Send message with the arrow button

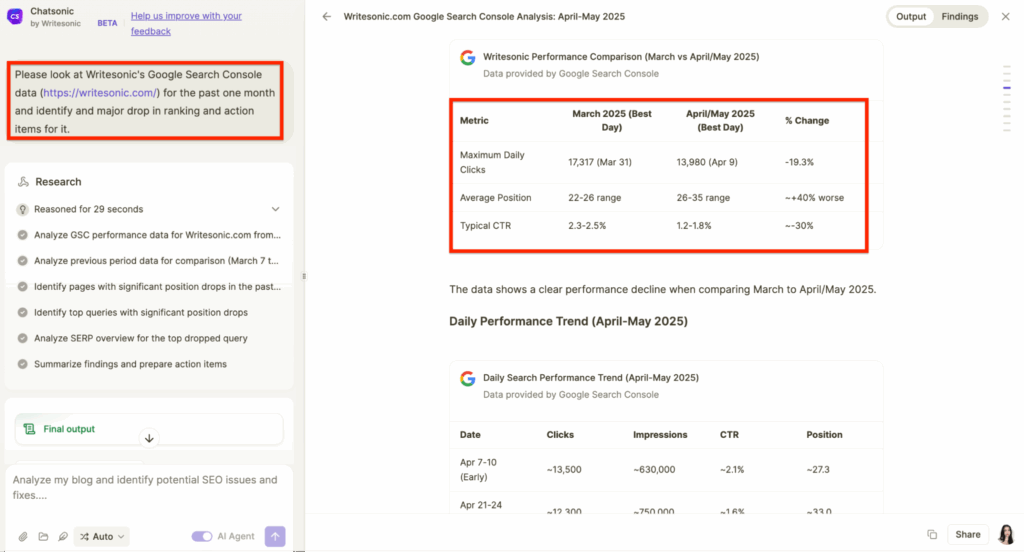coord(275,536)
